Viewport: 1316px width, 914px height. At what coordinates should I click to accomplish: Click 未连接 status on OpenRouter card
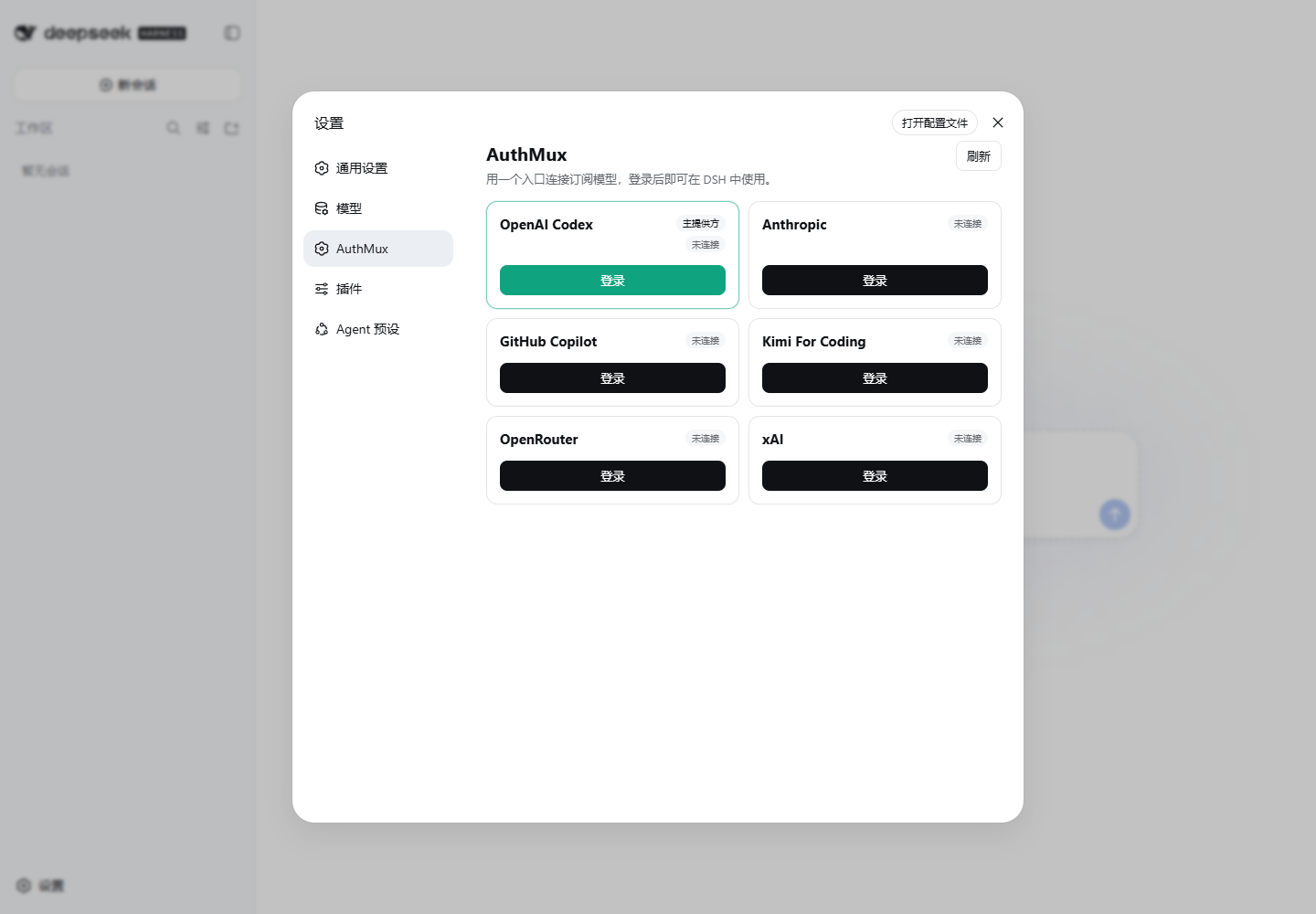pos(706,439)
